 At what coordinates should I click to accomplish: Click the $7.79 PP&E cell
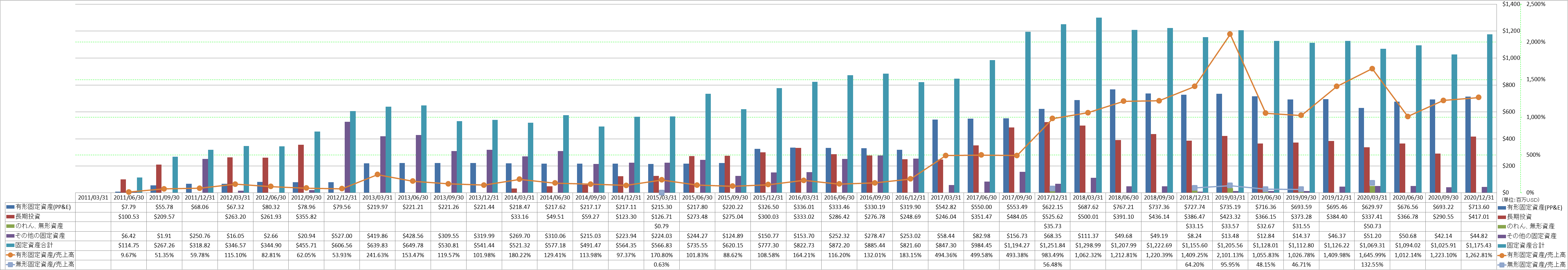(x=129, y=207)
